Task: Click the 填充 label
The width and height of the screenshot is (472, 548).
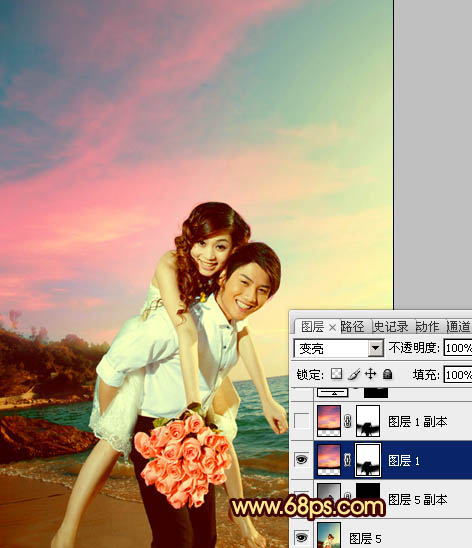Action: point(426,375)
